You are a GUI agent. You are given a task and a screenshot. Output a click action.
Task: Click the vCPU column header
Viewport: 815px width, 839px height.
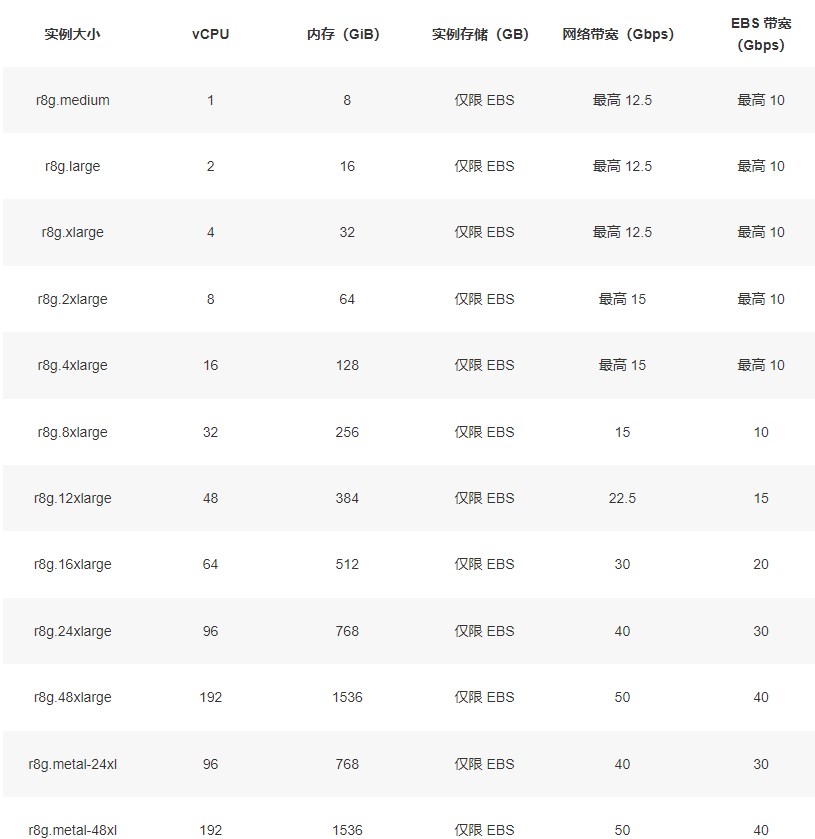(x=210, y=34)
